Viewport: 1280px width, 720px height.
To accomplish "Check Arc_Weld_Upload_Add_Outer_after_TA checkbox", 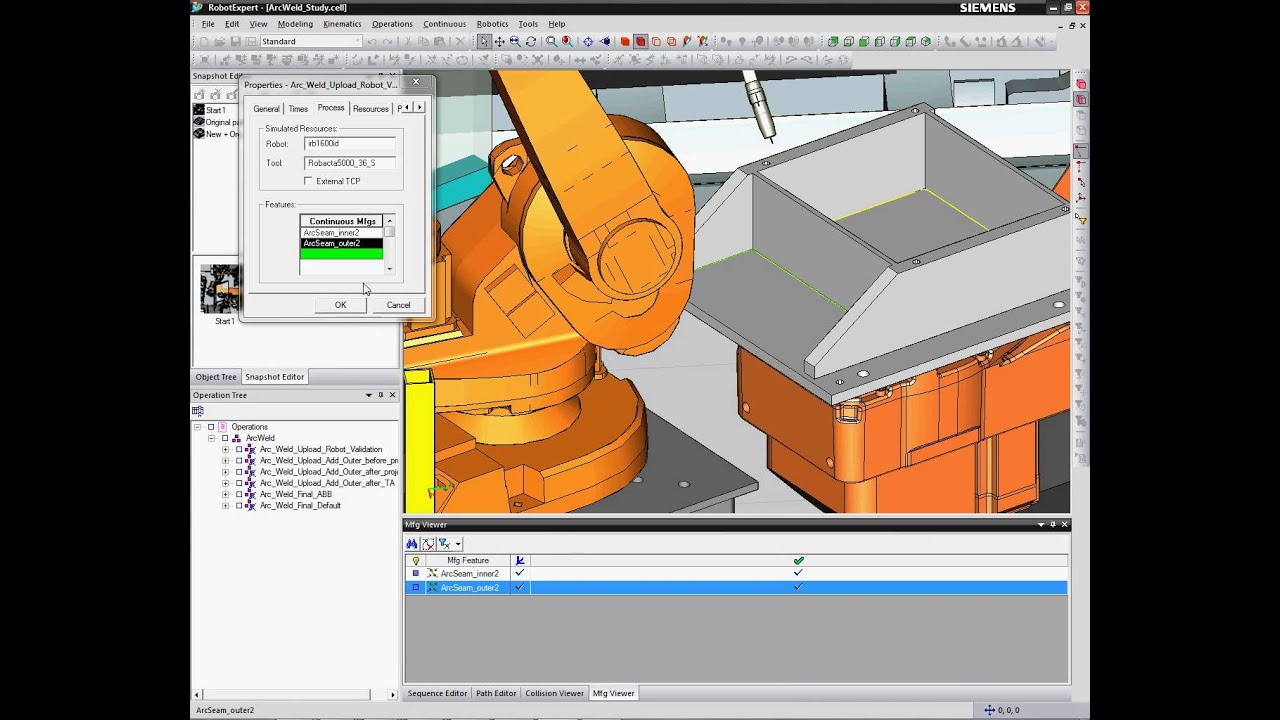I will click(239, 483).
